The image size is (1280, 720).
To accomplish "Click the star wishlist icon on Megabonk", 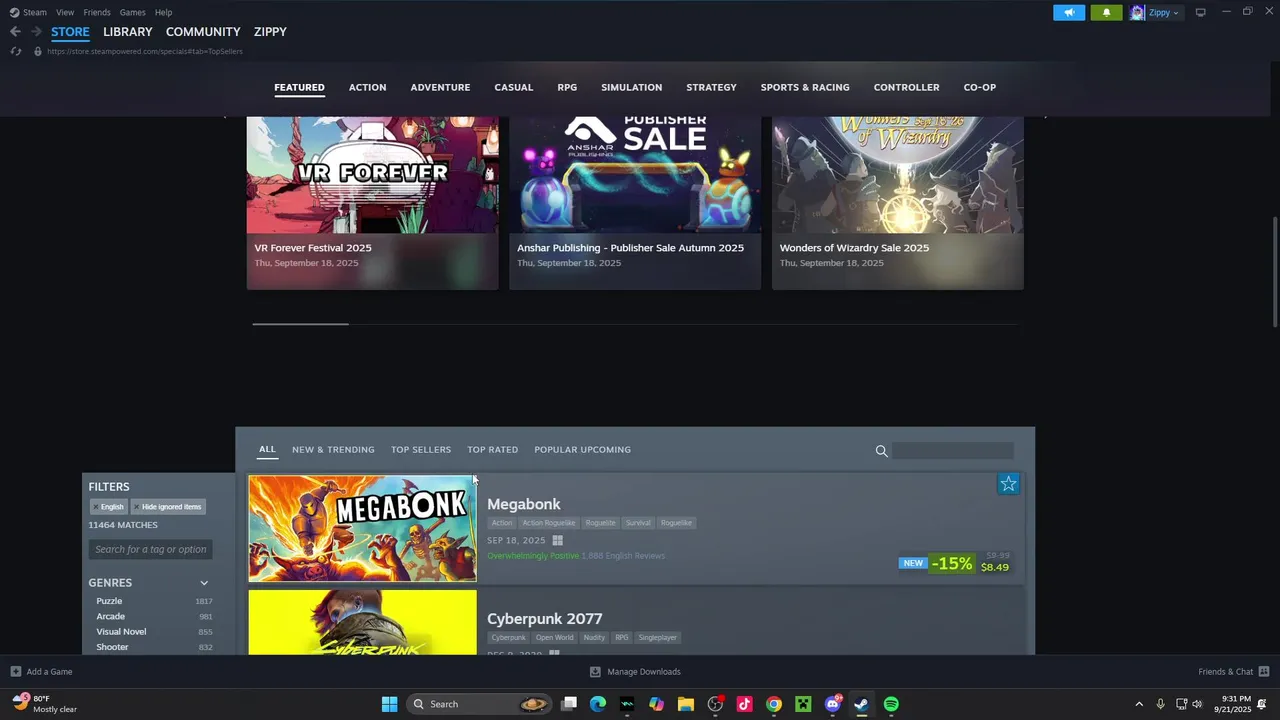I will 1008,484.
